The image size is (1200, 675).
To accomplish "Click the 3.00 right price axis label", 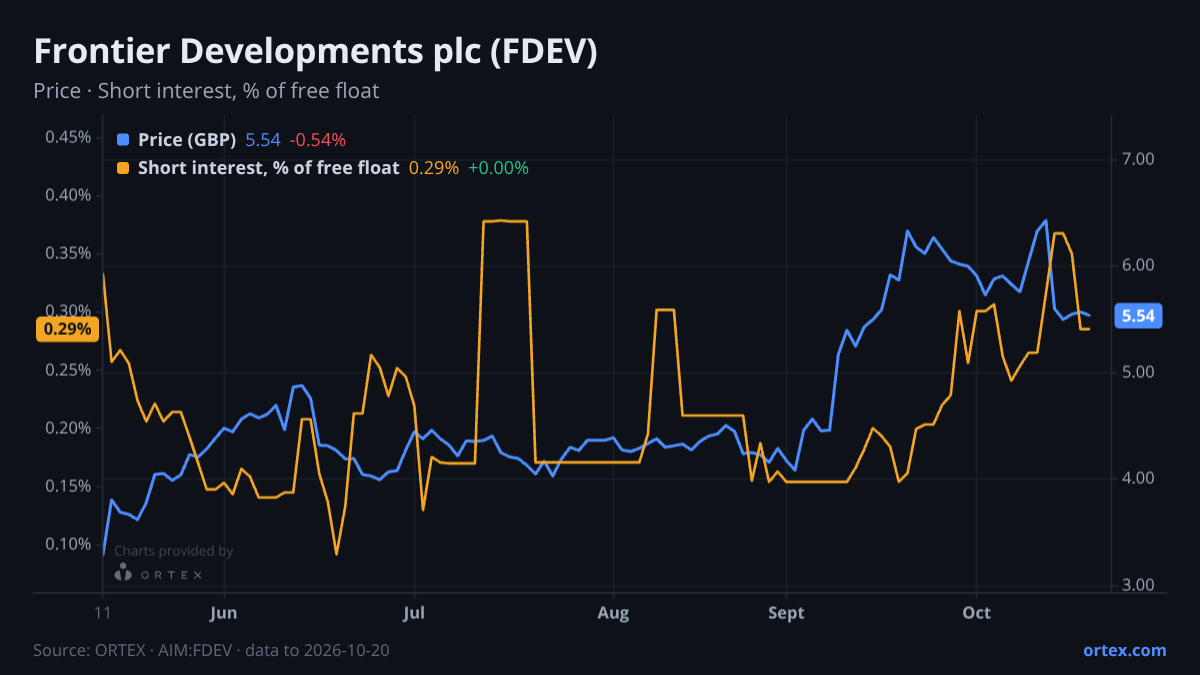I will (x=1139, y=585).
